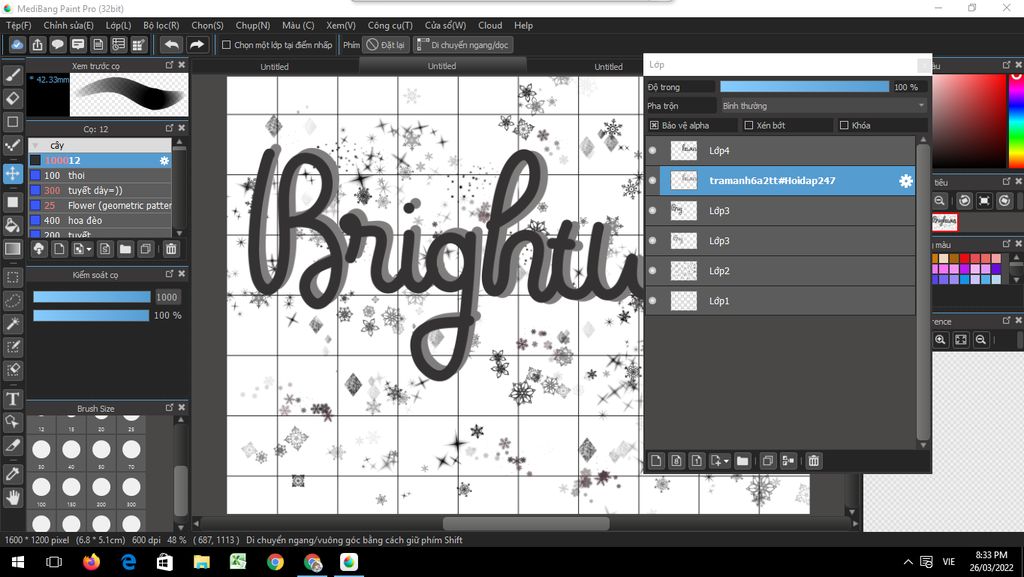Click the export share icon
Viewport: 1024px width, 577px height.
37,44
